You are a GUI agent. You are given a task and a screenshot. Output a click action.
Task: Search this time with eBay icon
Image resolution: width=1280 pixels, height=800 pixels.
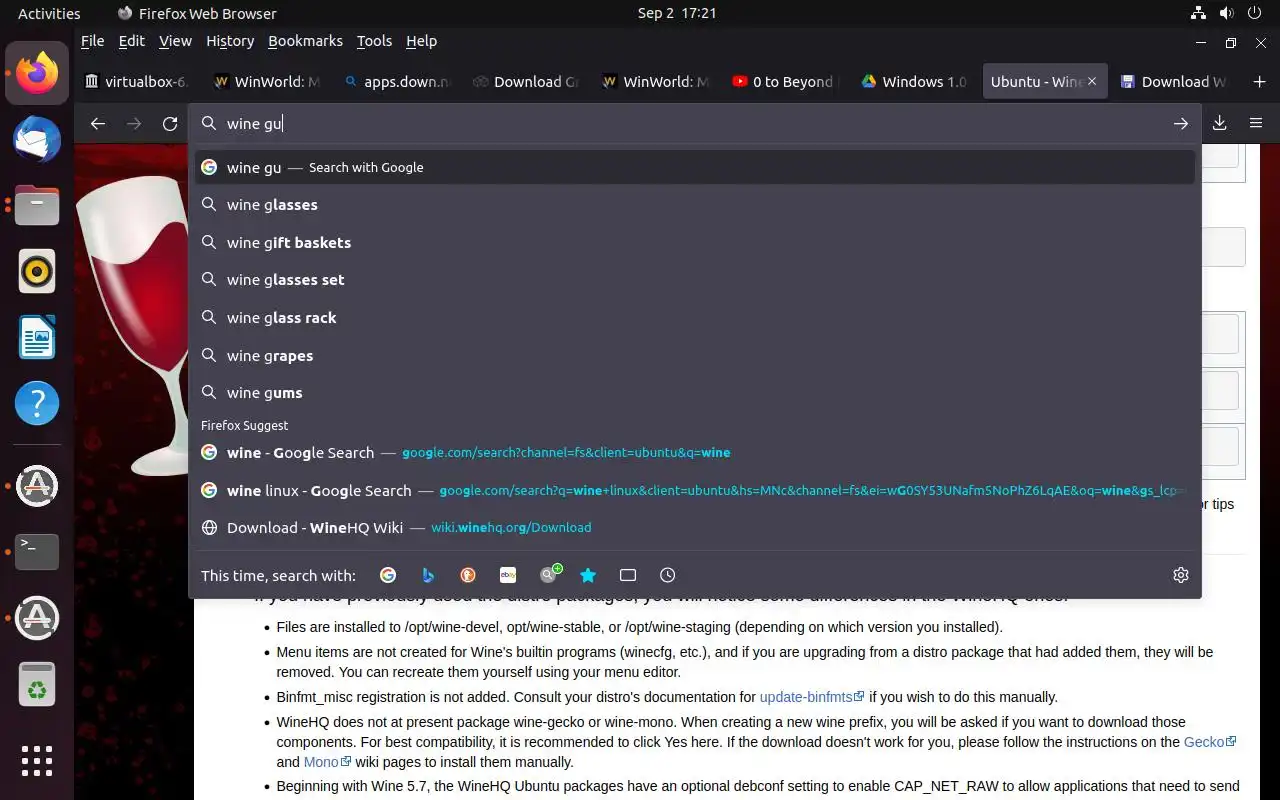[x=508, y=575]
